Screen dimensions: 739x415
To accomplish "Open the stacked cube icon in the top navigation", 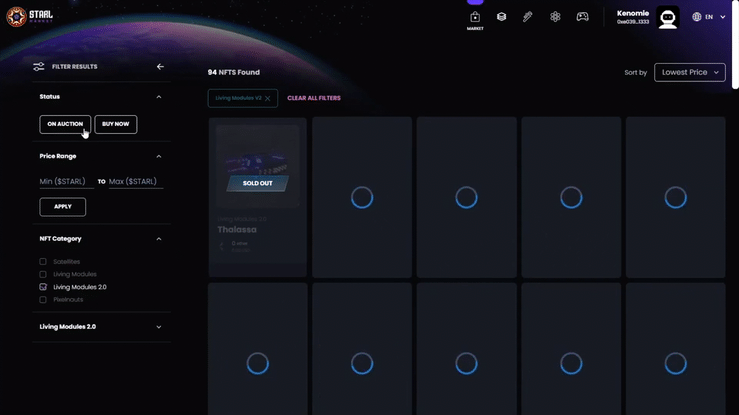I will click(501, 17).
